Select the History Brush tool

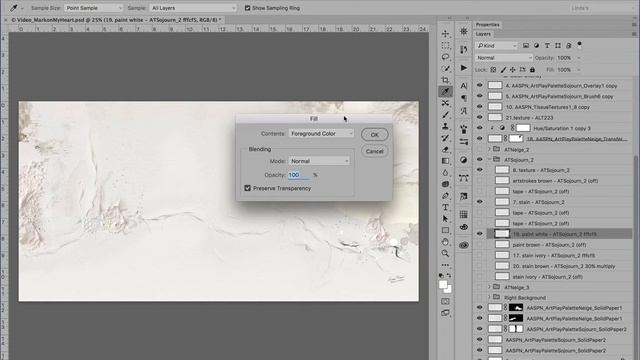coord(445,138)
